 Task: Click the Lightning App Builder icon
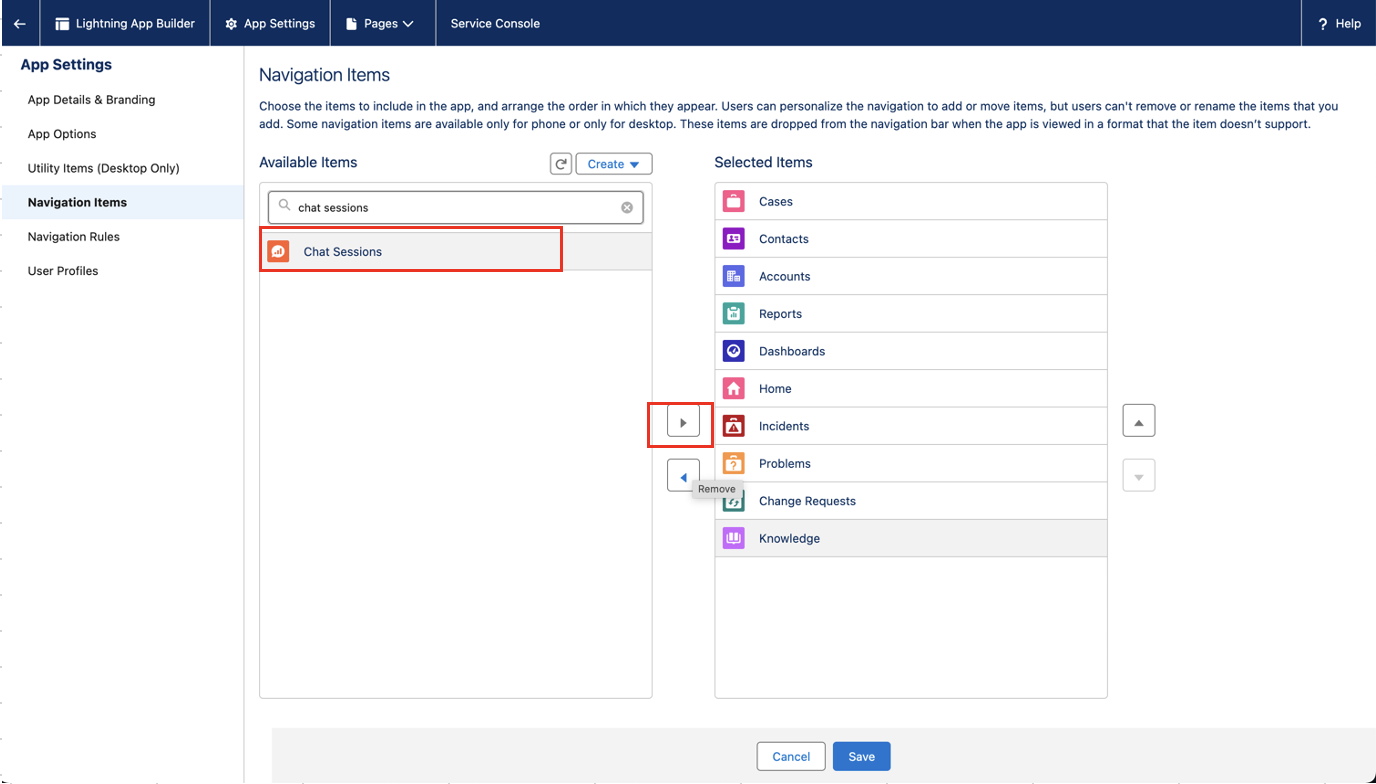(x=62, y=23)
